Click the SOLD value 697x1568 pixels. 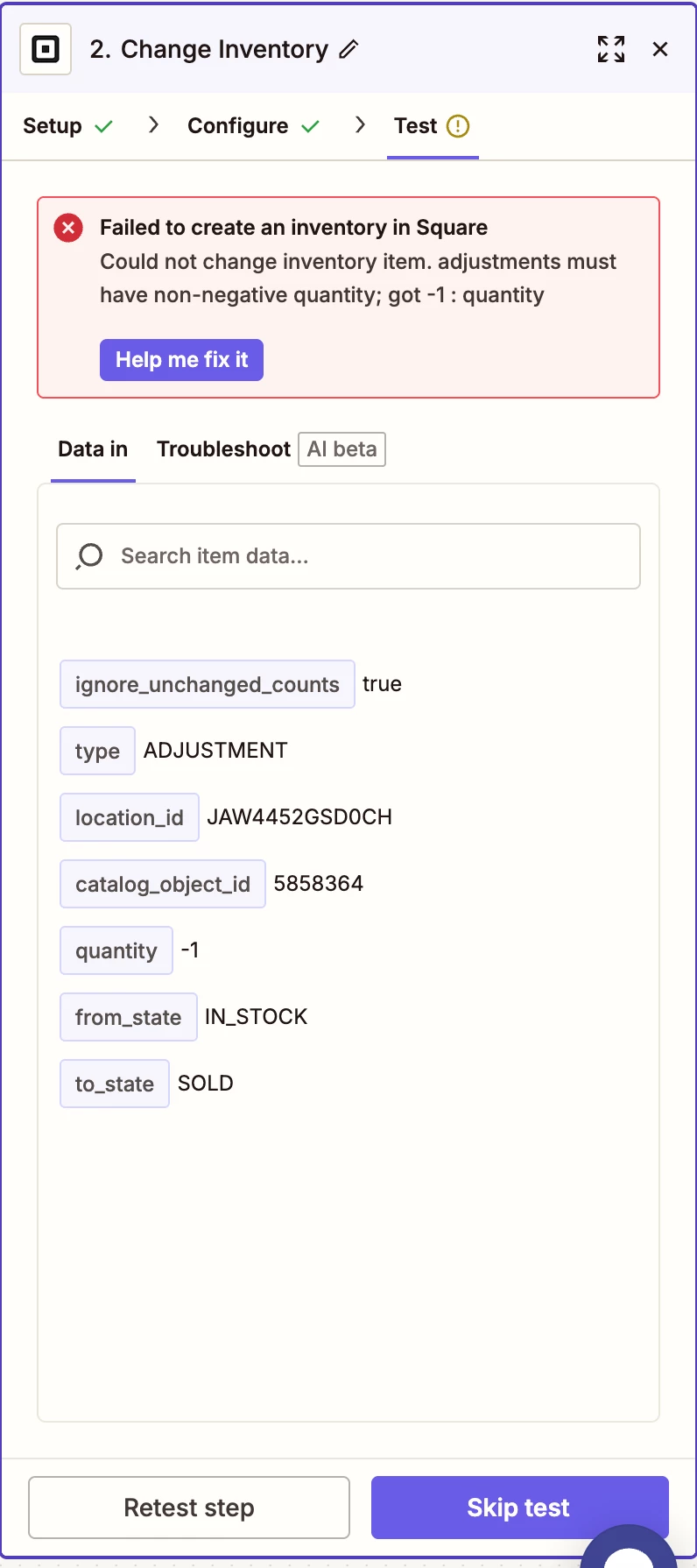206,1084
